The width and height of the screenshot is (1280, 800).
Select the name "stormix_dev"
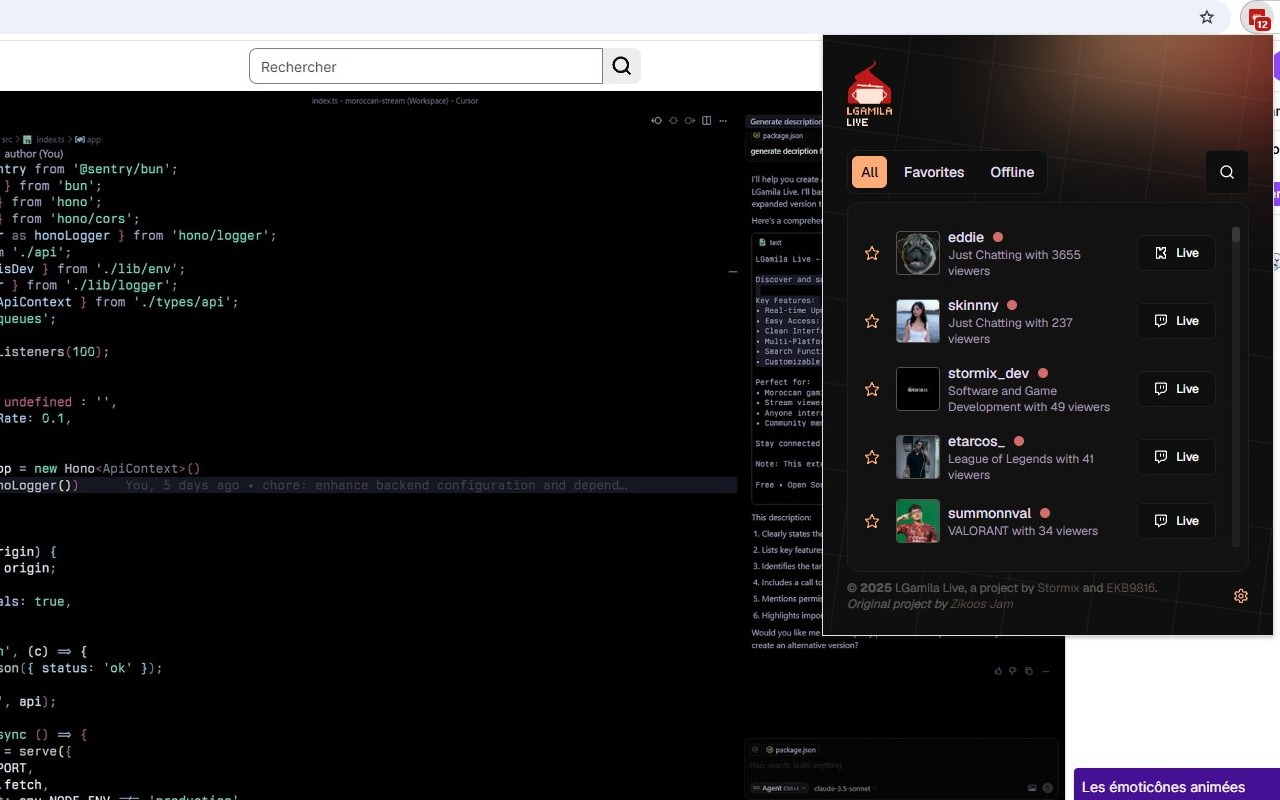(x=988, y=373)
